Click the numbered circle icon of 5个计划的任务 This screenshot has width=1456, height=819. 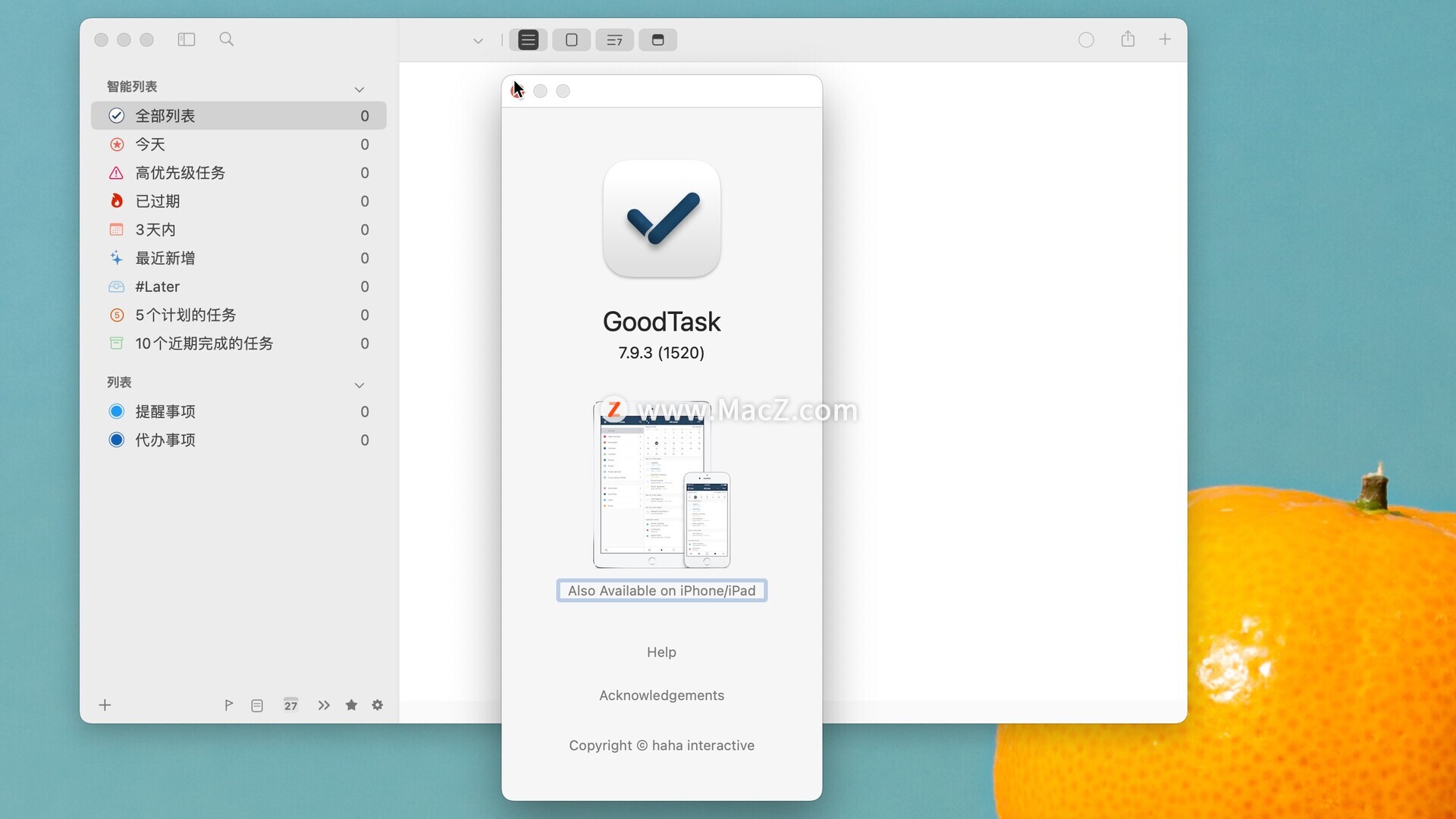click(x=116, y=315)
